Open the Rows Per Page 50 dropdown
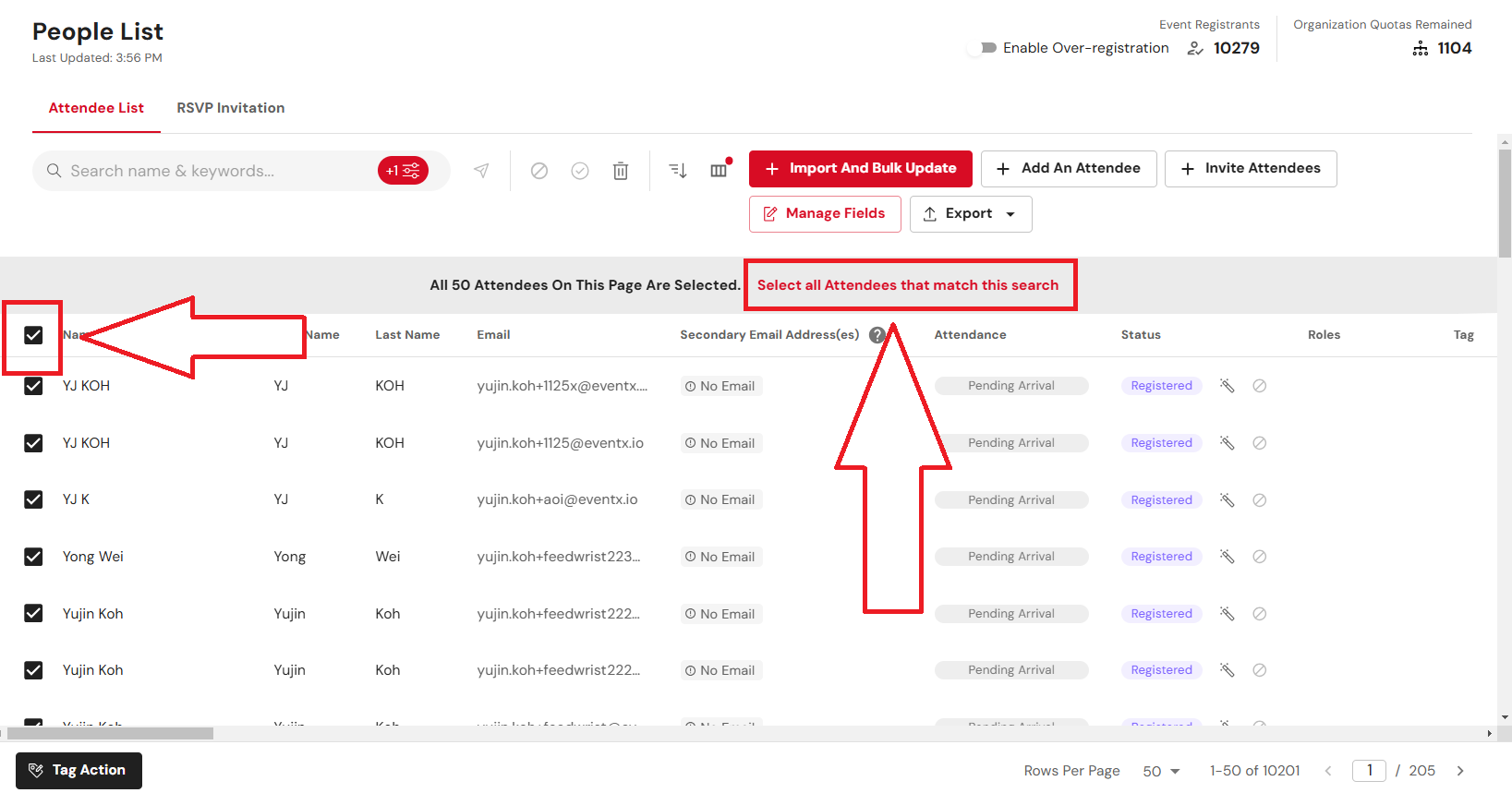The image size is (1512, 793). click(x=1161, y=771)
